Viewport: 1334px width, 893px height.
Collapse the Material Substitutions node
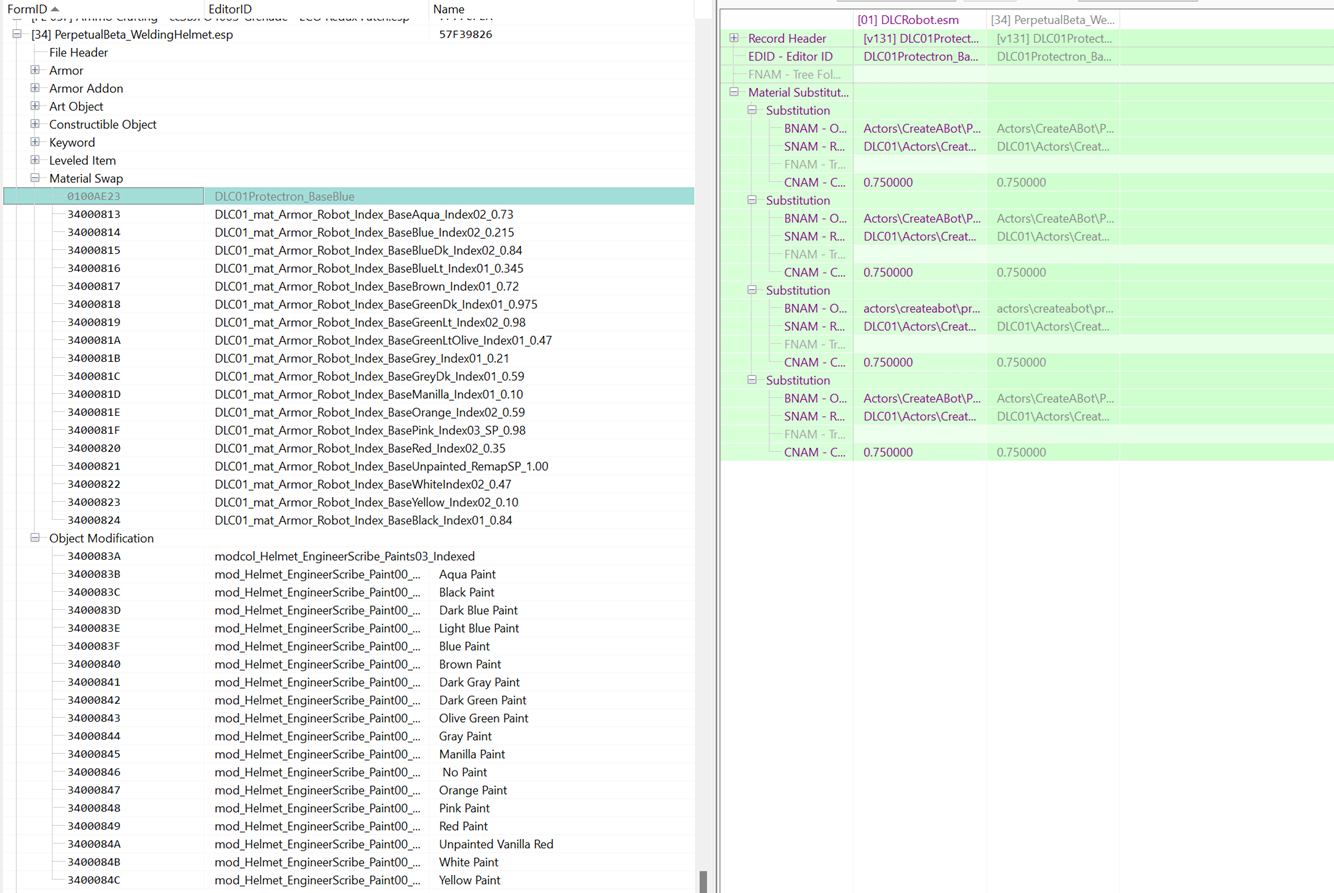[734, 92]
